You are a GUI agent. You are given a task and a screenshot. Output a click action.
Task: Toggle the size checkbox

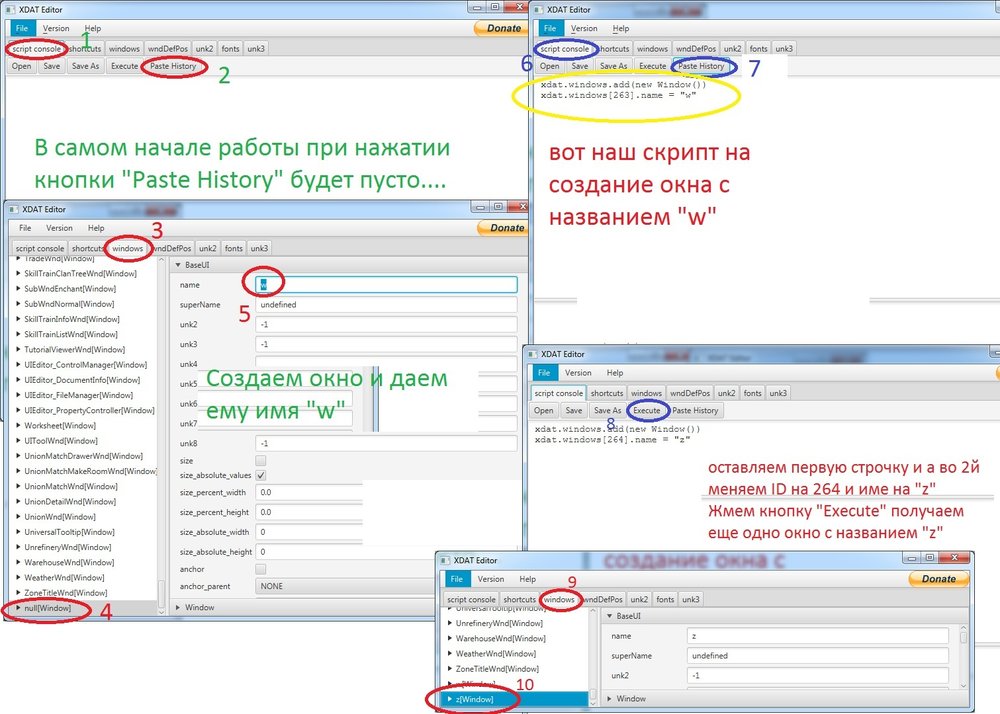point(261,460)
